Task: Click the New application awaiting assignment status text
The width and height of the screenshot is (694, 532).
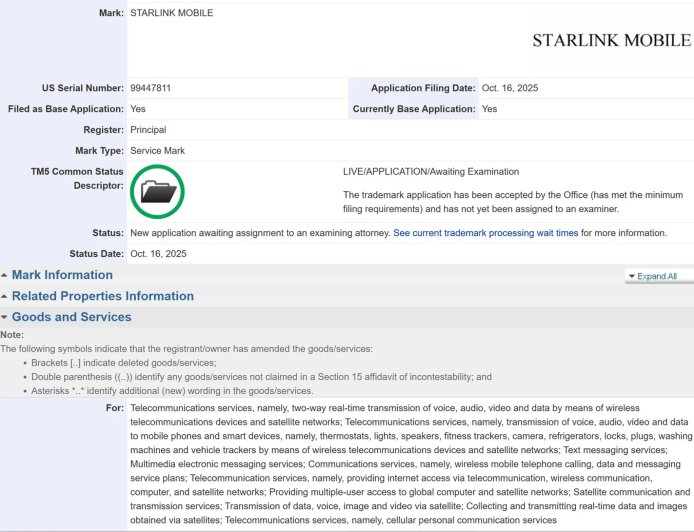Action: (x=260, y=233)
